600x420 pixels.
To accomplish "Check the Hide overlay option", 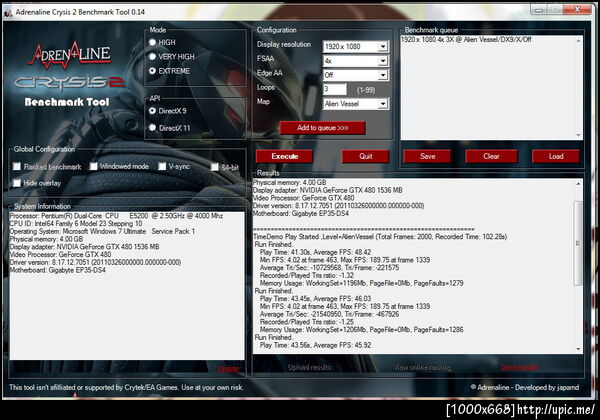I will click(16, 183).
